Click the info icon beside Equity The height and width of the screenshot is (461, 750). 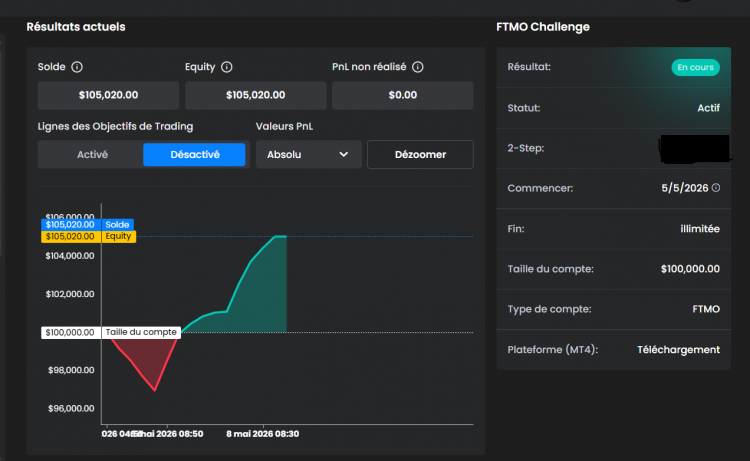click(x=227, y=67)
